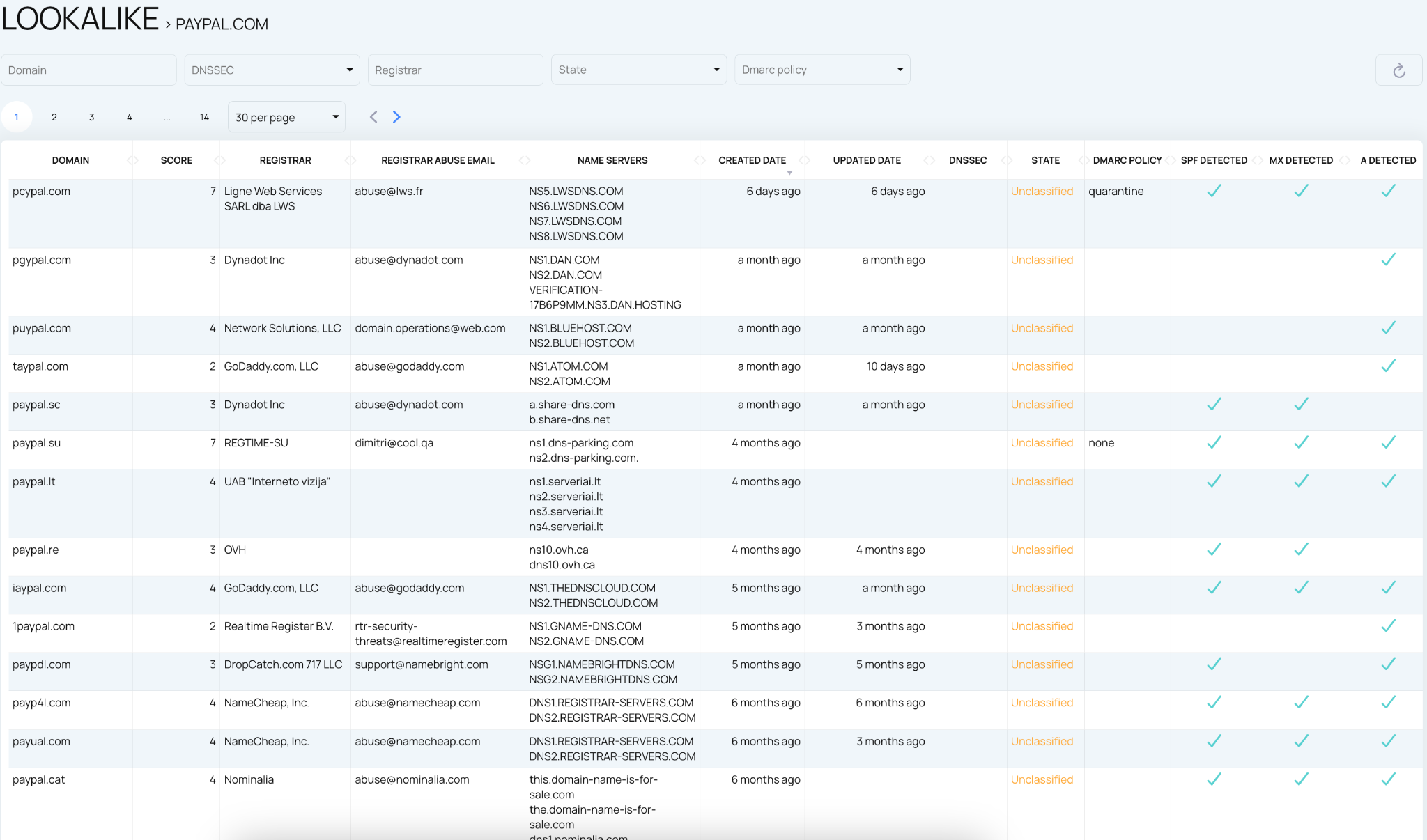Screen dimensions: 1427x840
Task: Go to next page arrow
Action: point(396,117)
